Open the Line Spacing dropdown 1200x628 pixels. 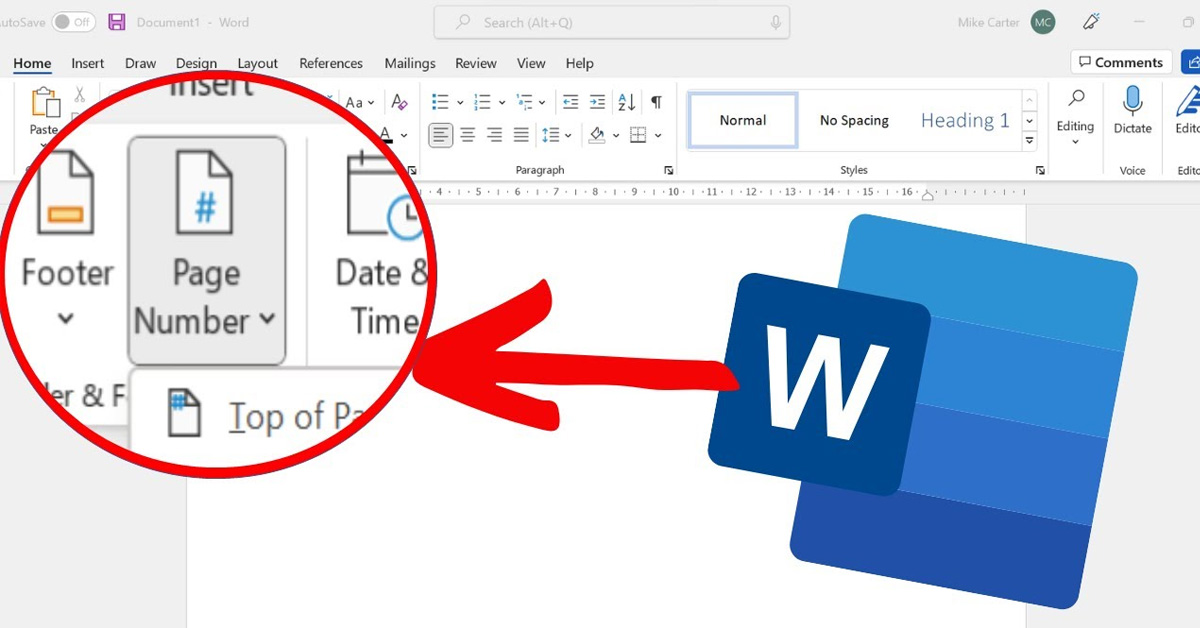coord(556,134)
